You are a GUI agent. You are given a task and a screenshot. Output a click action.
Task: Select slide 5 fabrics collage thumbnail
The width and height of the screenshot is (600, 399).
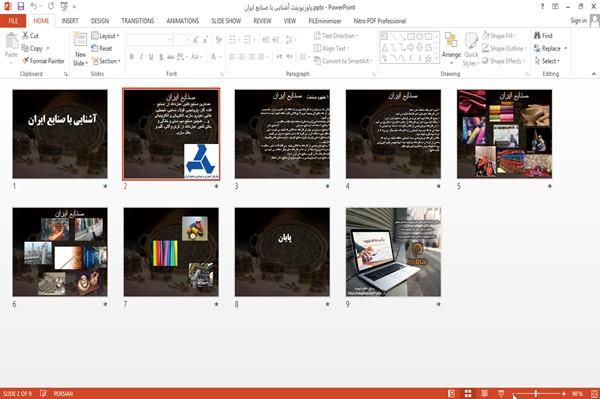click(x=504, y=134)
